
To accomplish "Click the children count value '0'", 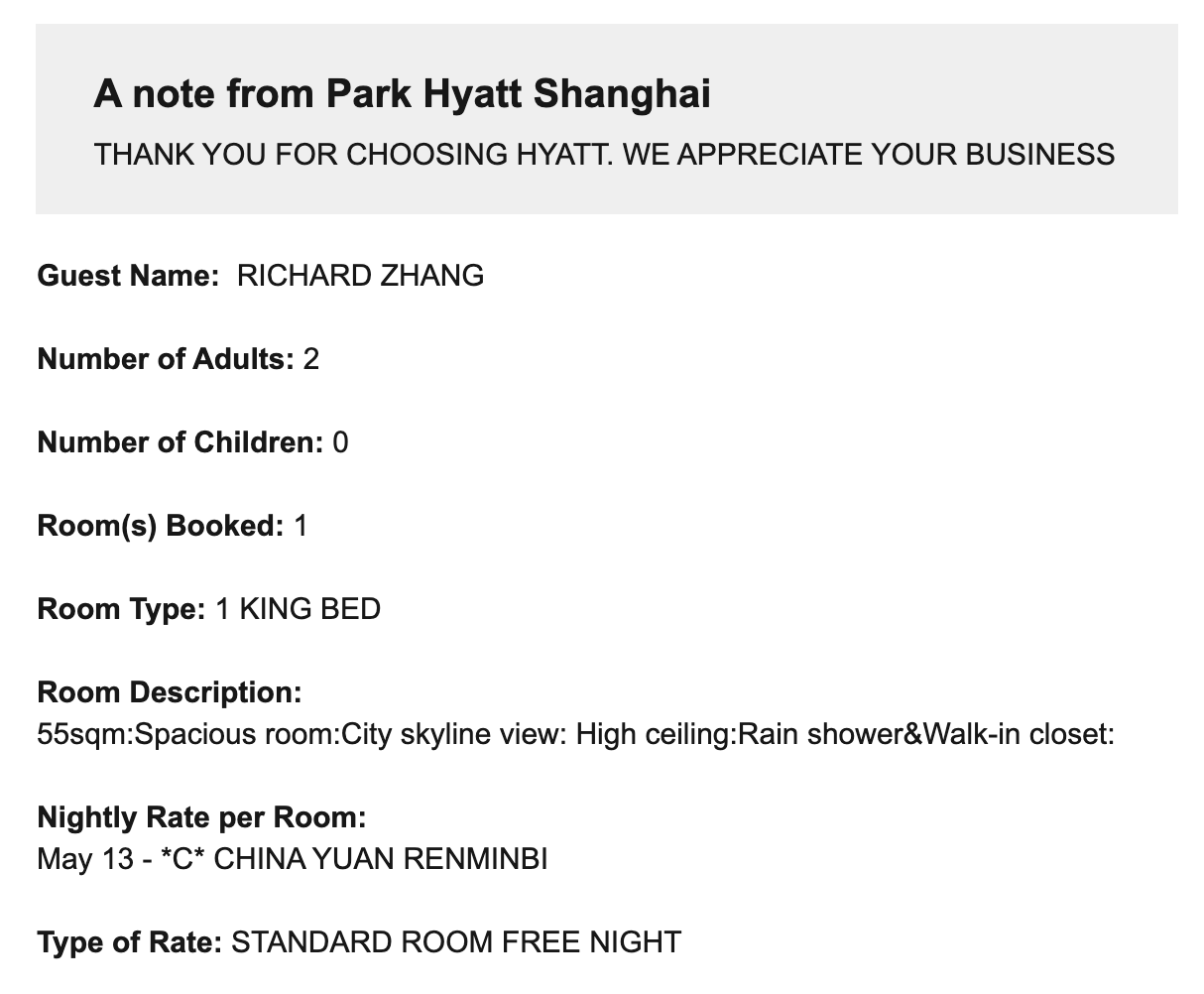I will (x=340, y=442).
